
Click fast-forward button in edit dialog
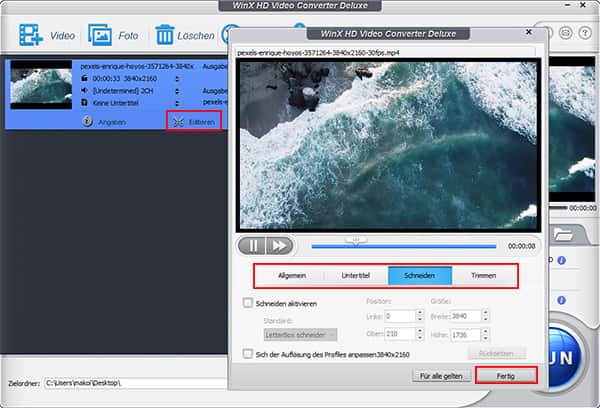click(x=279, y=246)
